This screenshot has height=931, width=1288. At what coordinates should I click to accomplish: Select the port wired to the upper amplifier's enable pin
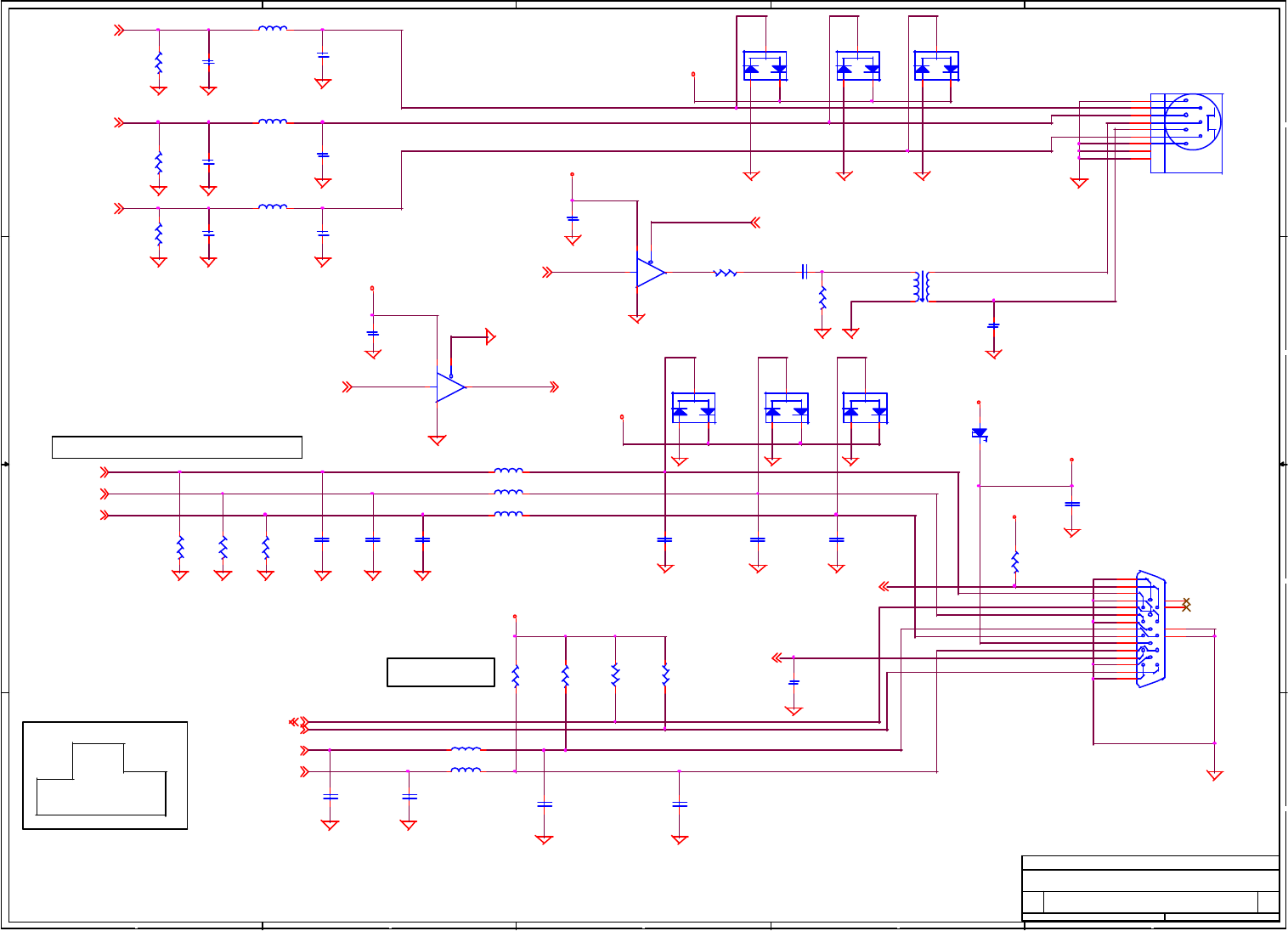[754, 223]
